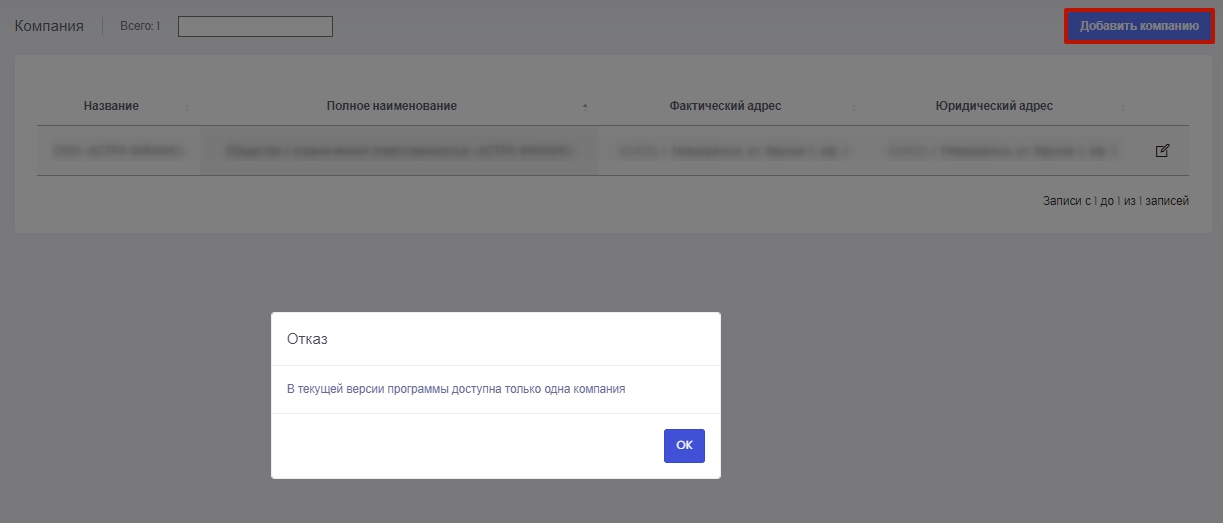Click the sort arrows beside Название

pyautogui.click(x=186, y=107)
